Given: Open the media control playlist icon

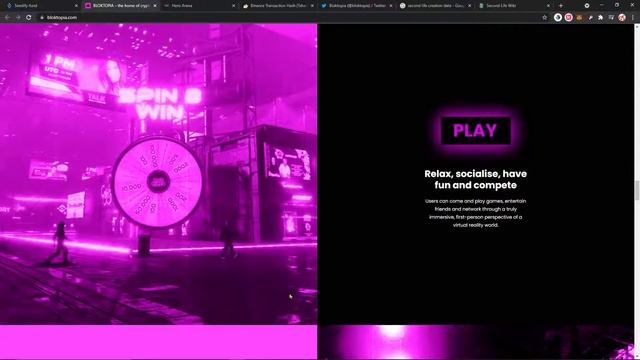Looking at the screenshot, I should (x=611, y=18).
